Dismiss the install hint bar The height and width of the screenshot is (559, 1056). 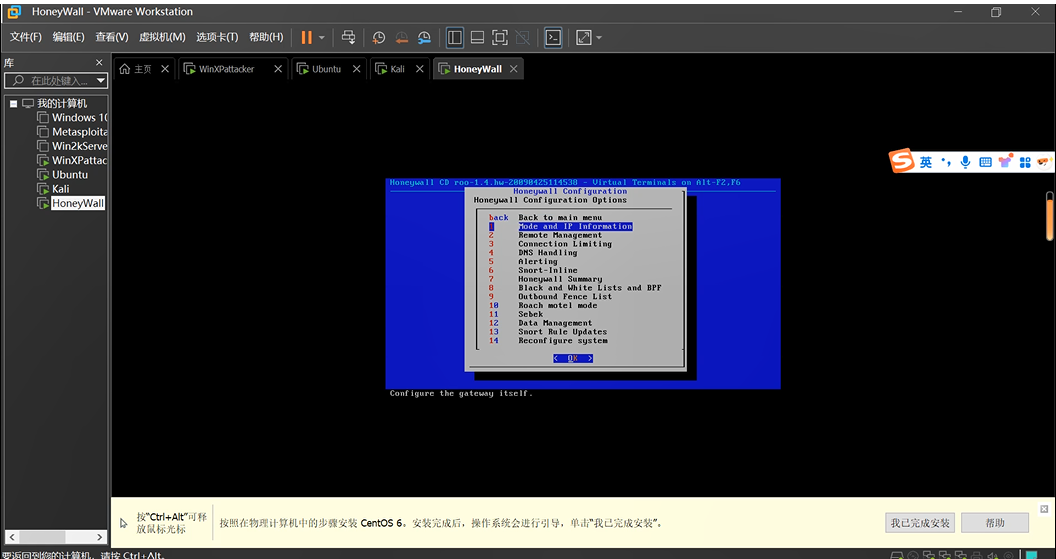point(1044,508)
